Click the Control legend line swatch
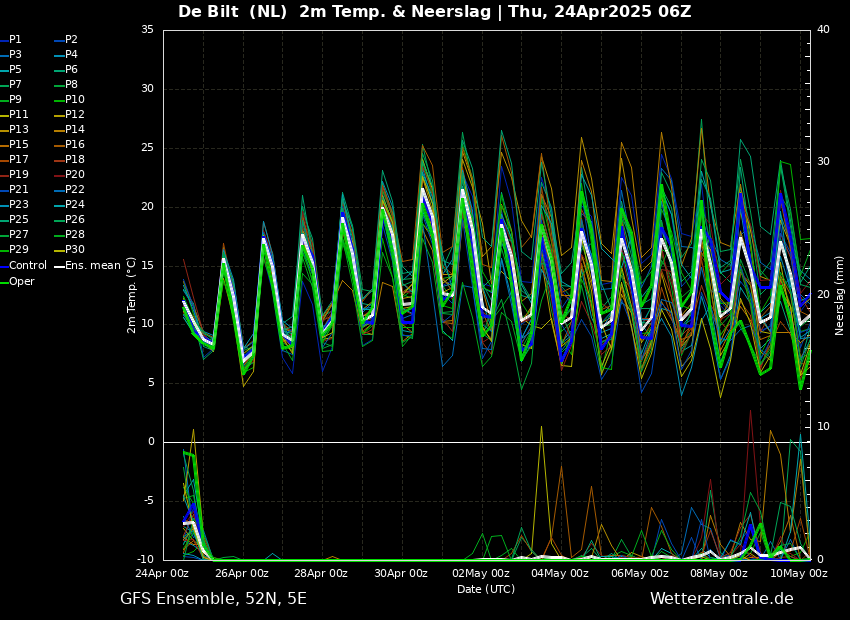 pyautogui.click(x=4, y=266)
